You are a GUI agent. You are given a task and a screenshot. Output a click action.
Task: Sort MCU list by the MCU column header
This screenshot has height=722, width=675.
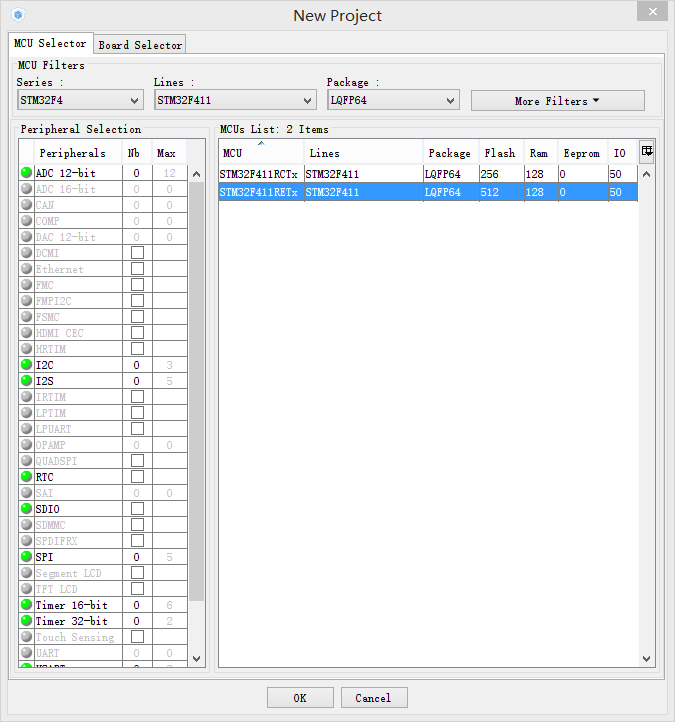point(261,152)
